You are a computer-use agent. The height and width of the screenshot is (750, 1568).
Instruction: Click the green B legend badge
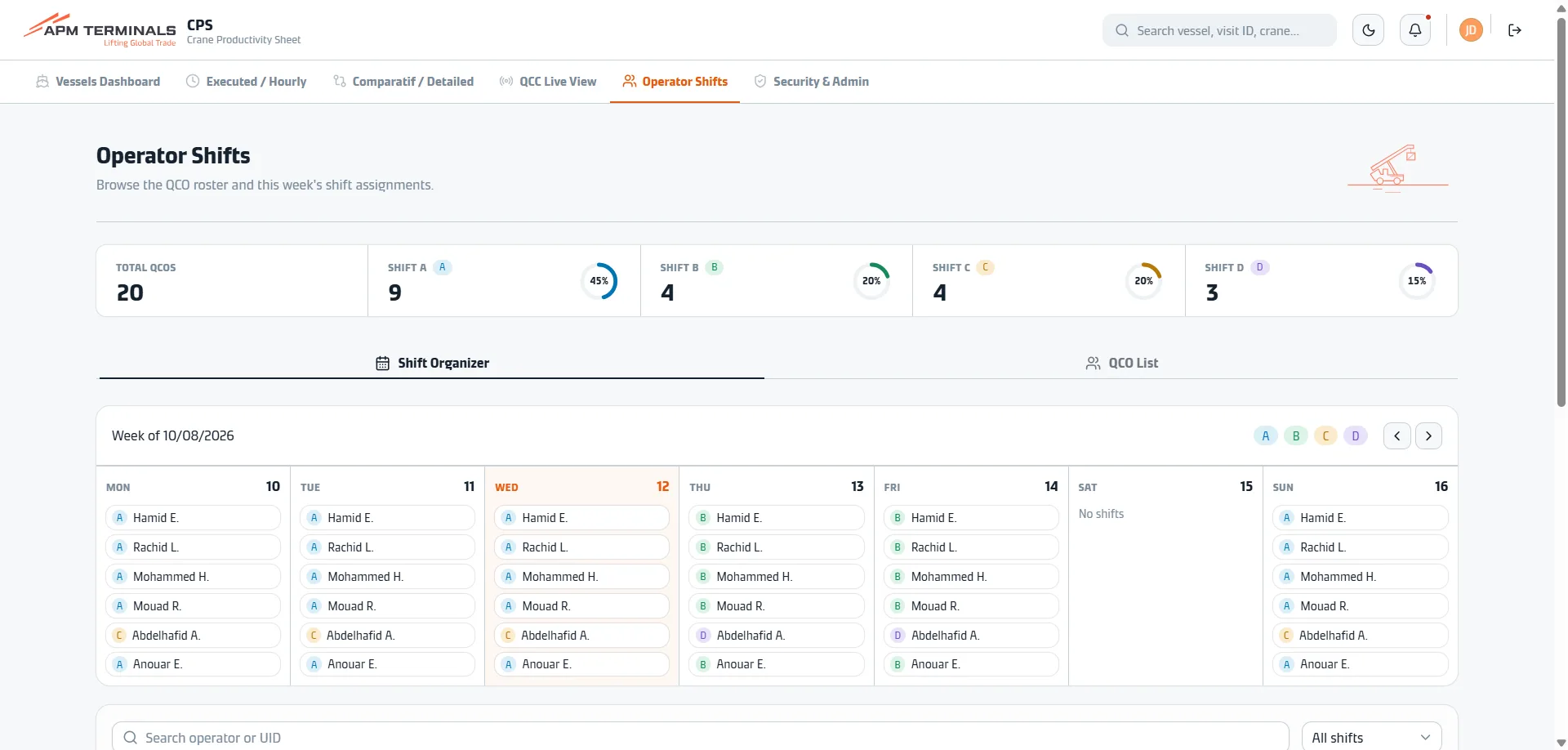(1296, 435)
